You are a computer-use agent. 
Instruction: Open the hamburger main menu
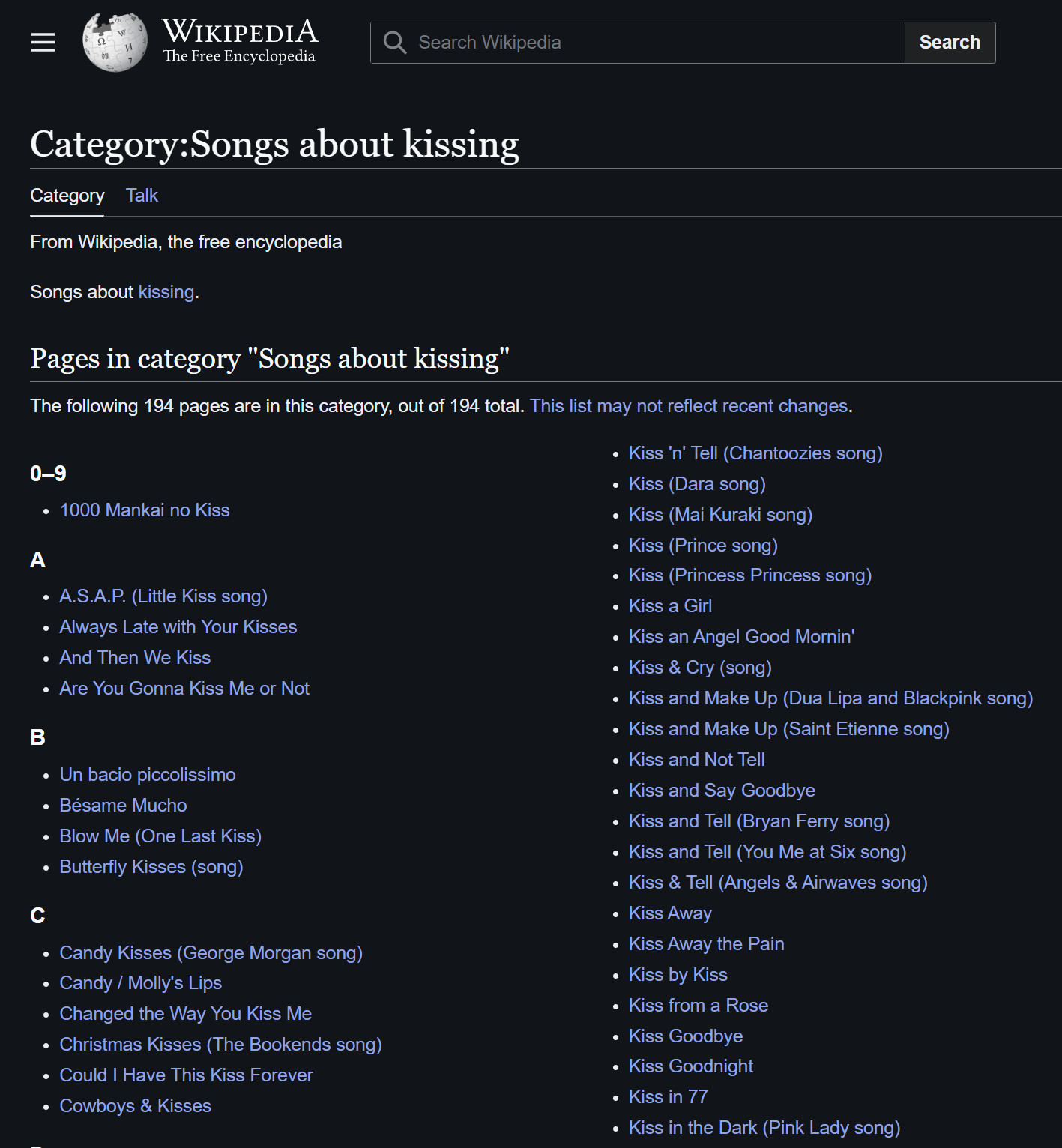[x=43, y=43]
